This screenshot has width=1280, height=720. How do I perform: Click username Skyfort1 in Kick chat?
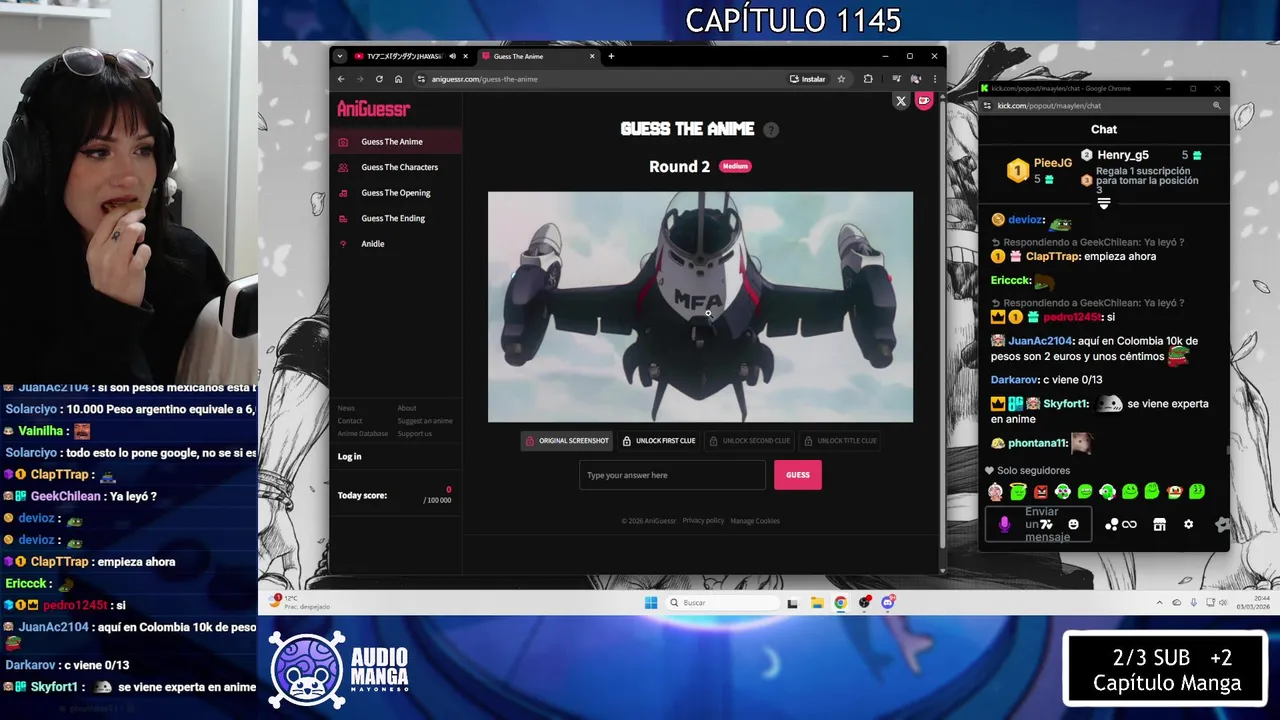pyautogui.click(x=1066, y=404)
